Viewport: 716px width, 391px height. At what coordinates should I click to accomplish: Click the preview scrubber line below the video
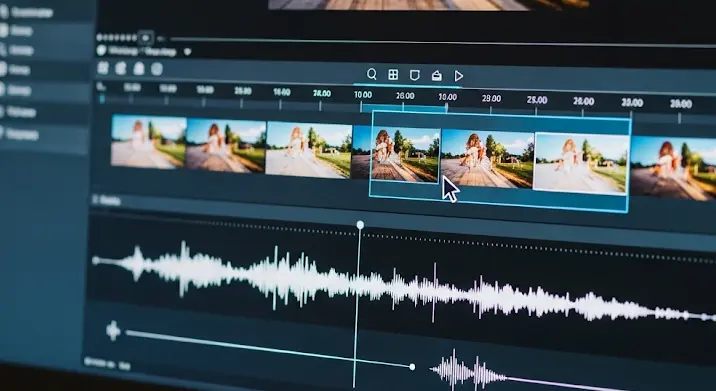(442, 42)
